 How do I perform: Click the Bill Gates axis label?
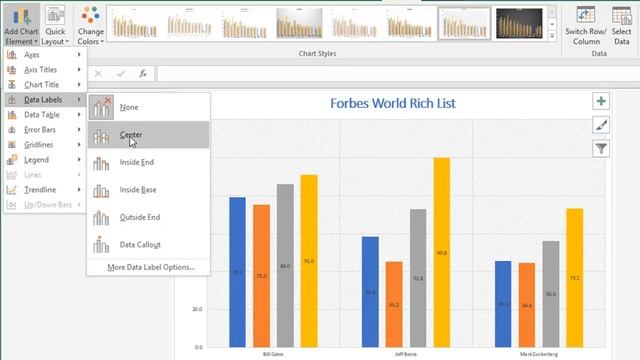tap(273, 354)
